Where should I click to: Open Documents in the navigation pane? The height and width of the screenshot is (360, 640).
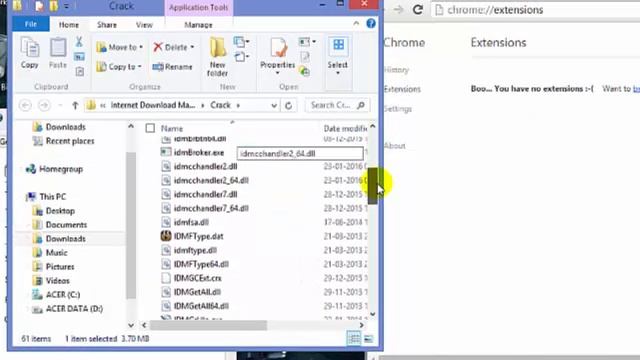coord(66,225)
